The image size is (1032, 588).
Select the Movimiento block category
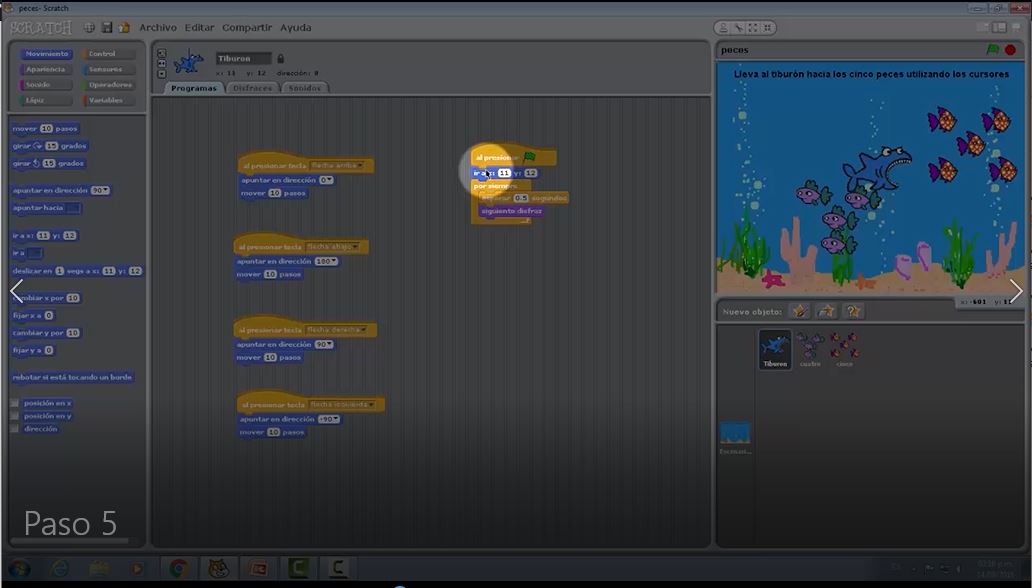[46, 54]
